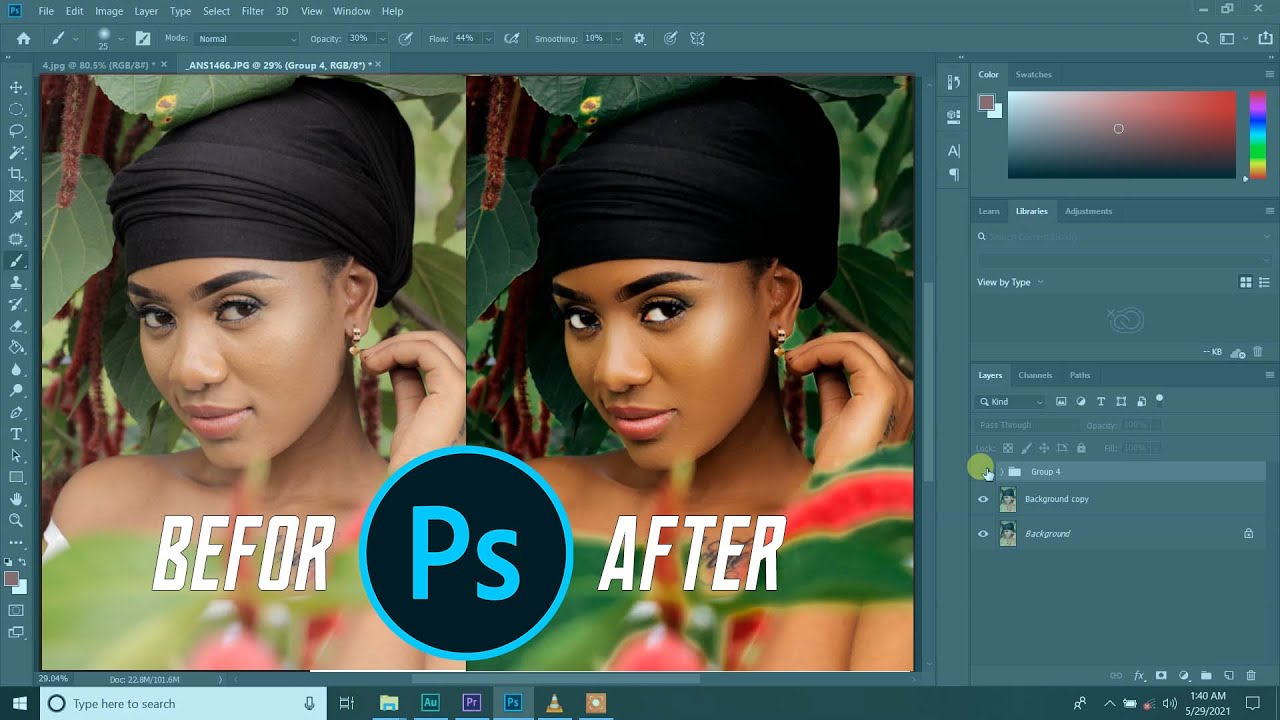Viewport: 1280px width, 720px height.
Task: Switch to the Channels tab
Action: coord(1035,375)
